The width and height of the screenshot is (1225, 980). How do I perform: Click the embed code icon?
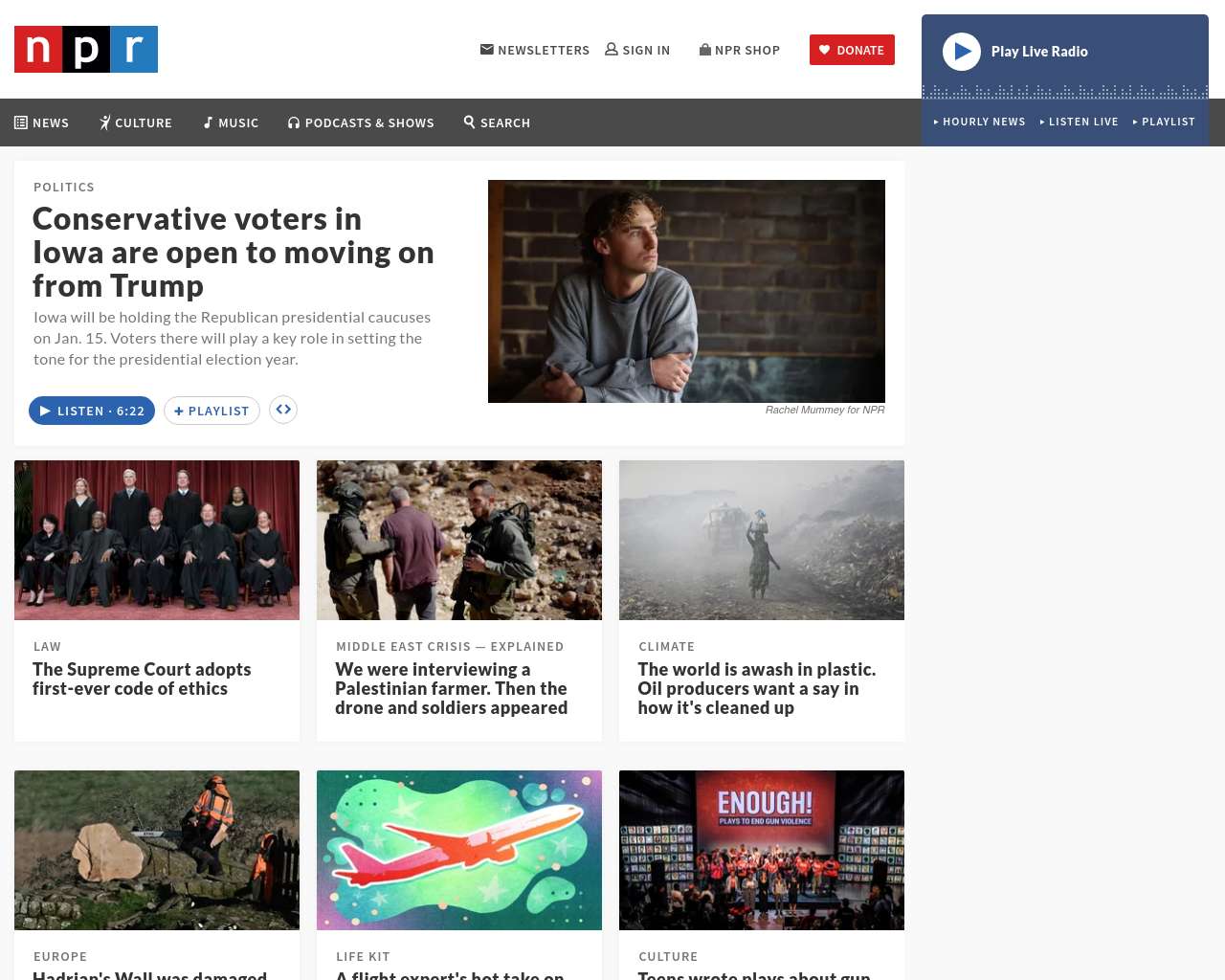[283, 410]
